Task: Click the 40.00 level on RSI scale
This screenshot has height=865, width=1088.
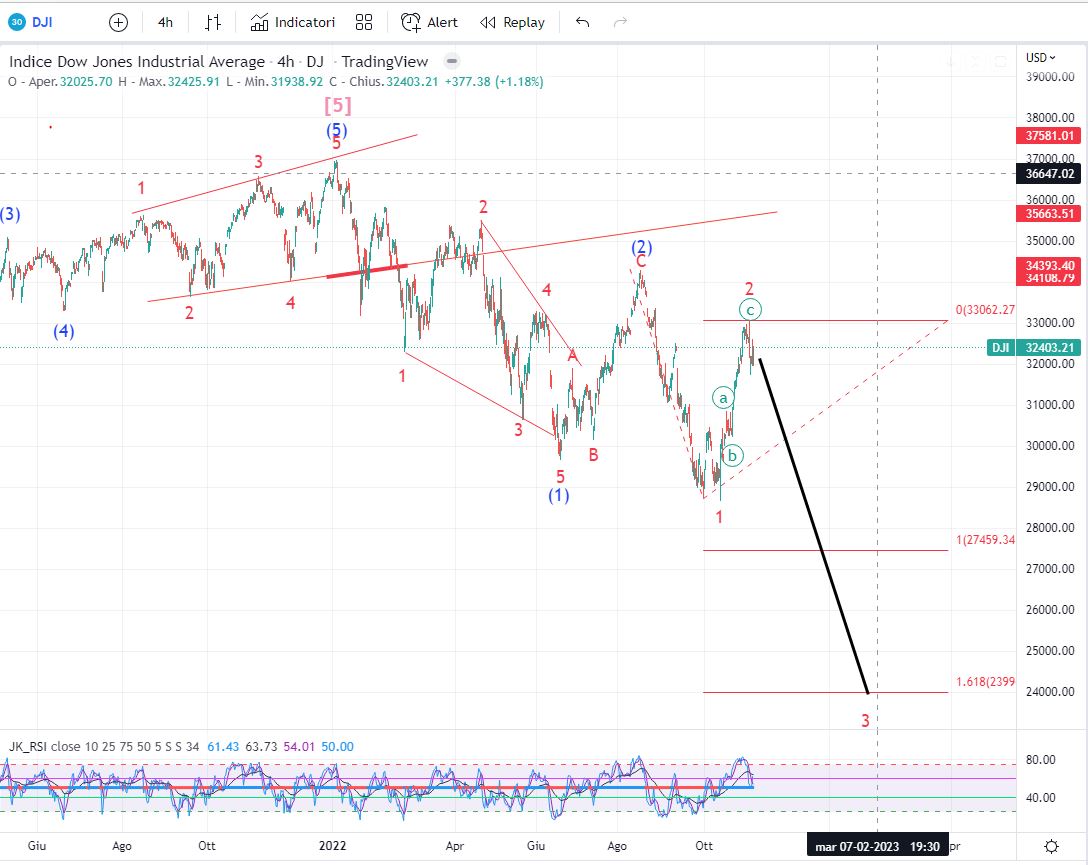Action: point(1040,798)
